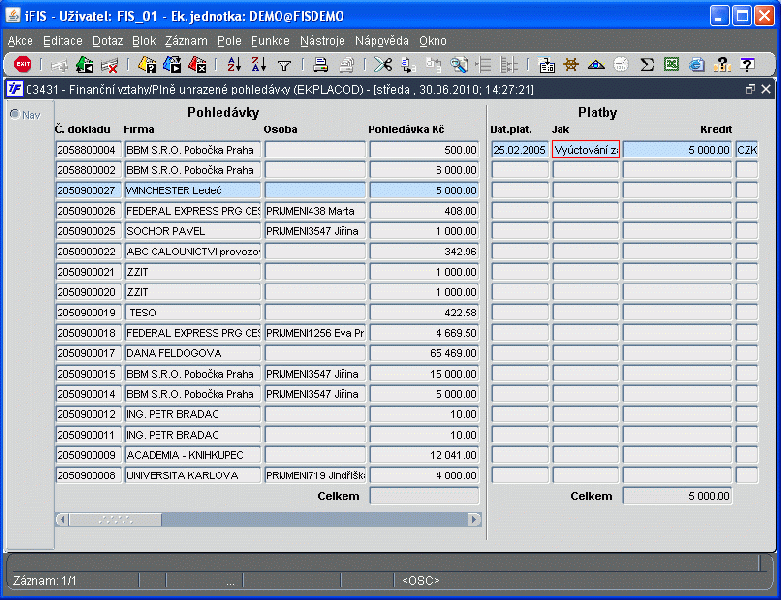Open the help question mark icon
Viewport: 781px width, 600px height.
747,64
